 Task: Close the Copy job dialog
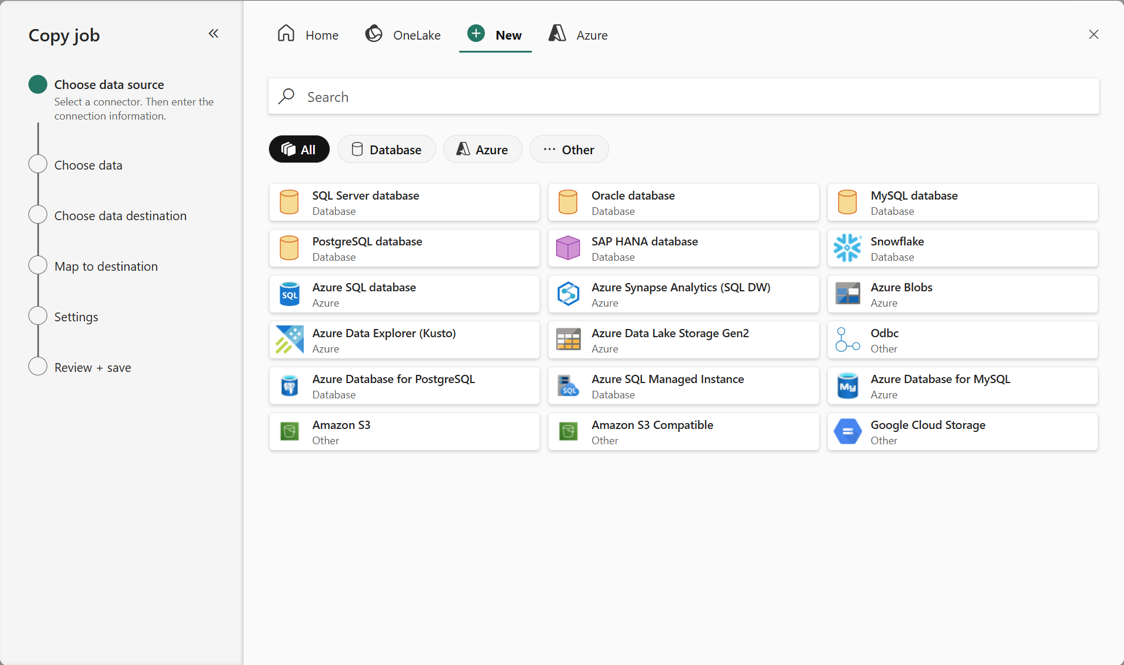point(1093,34)
